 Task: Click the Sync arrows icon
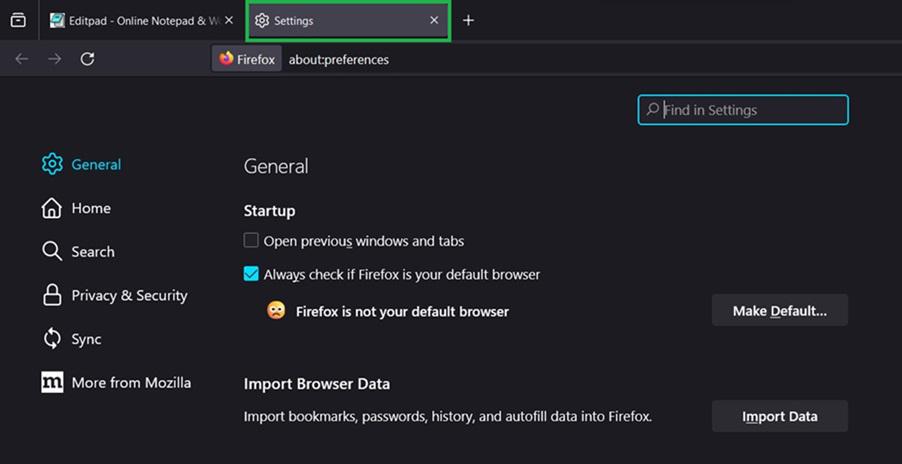tap(52, 339)
